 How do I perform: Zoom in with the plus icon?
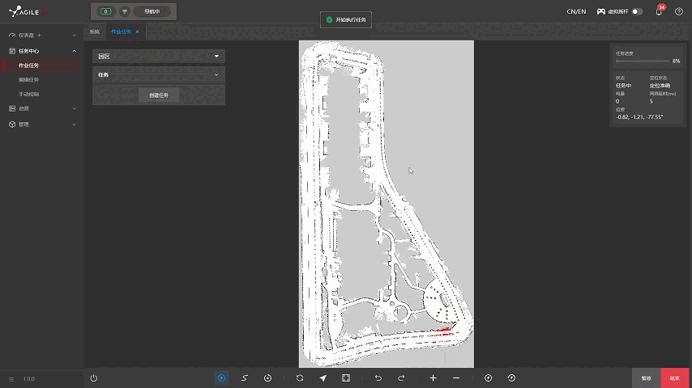(x=433, y=378)
